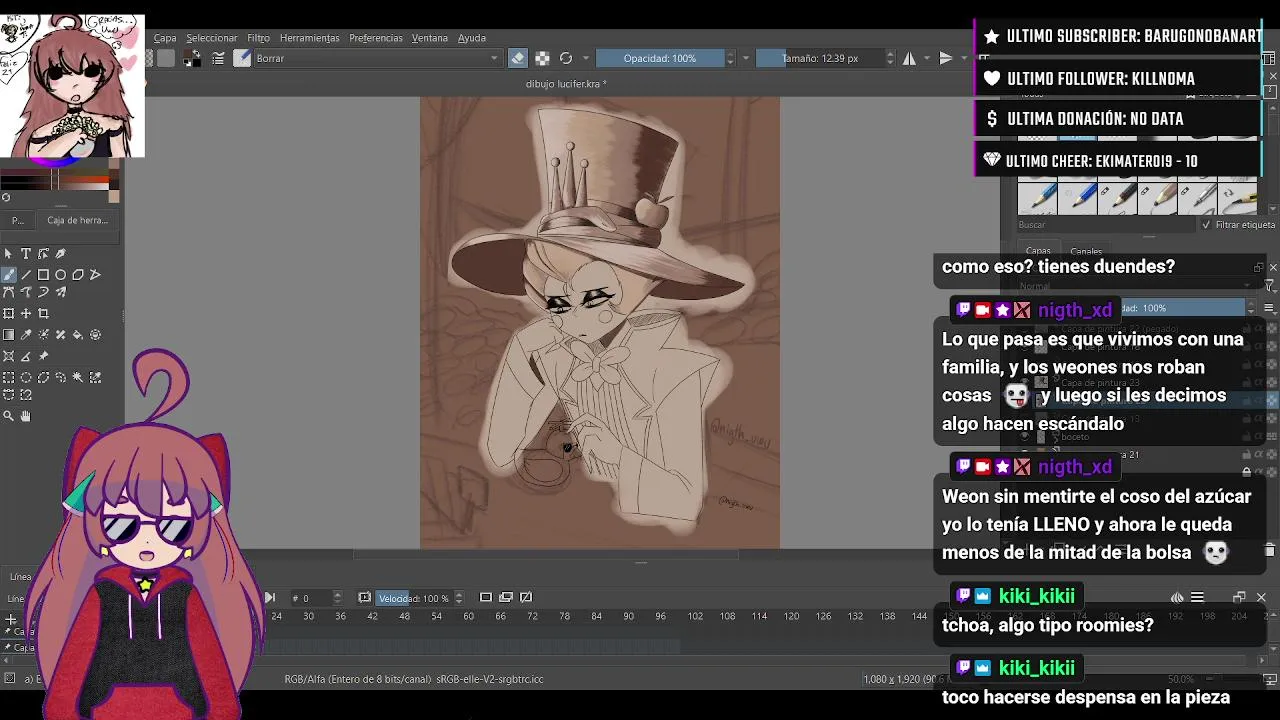Select the Elliptical Selection tool
Viewport: 1280px width, 720px height.
click(x=26, y=378)
